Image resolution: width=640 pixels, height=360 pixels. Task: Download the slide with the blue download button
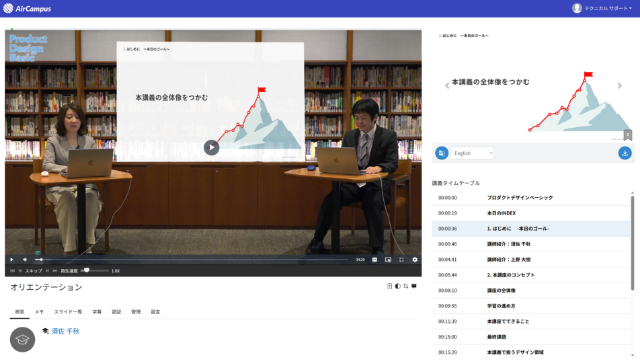624,153
